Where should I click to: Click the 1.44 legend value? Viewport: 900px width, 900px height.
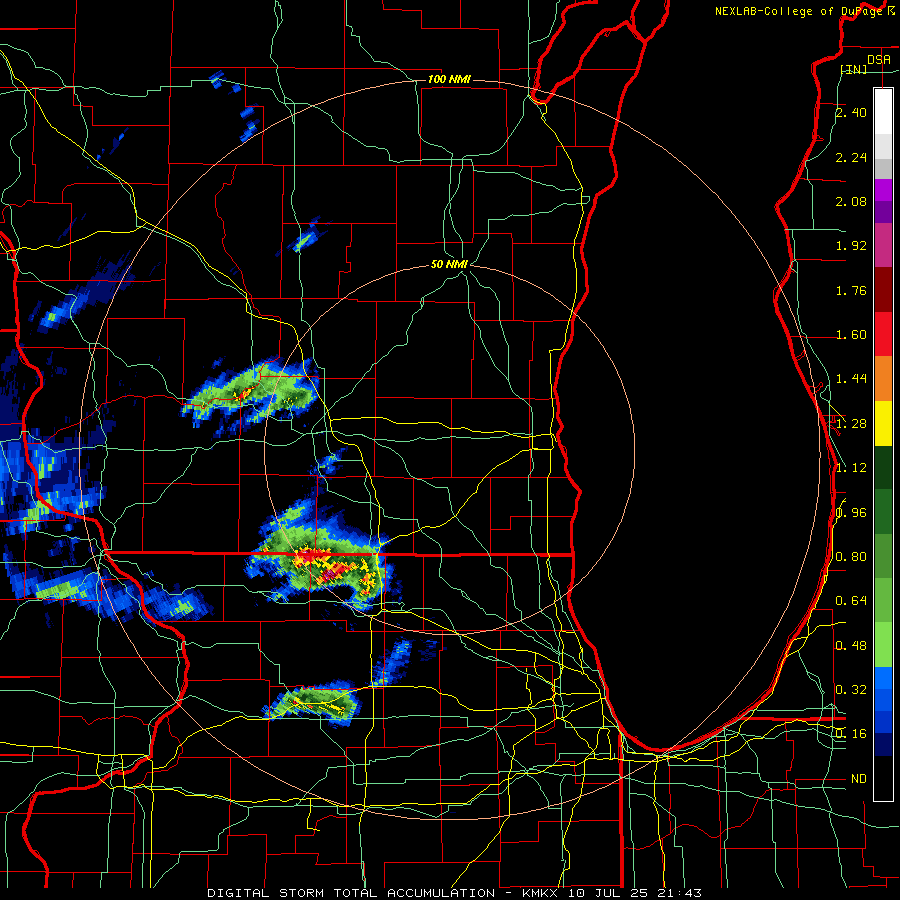click(851, 379)
